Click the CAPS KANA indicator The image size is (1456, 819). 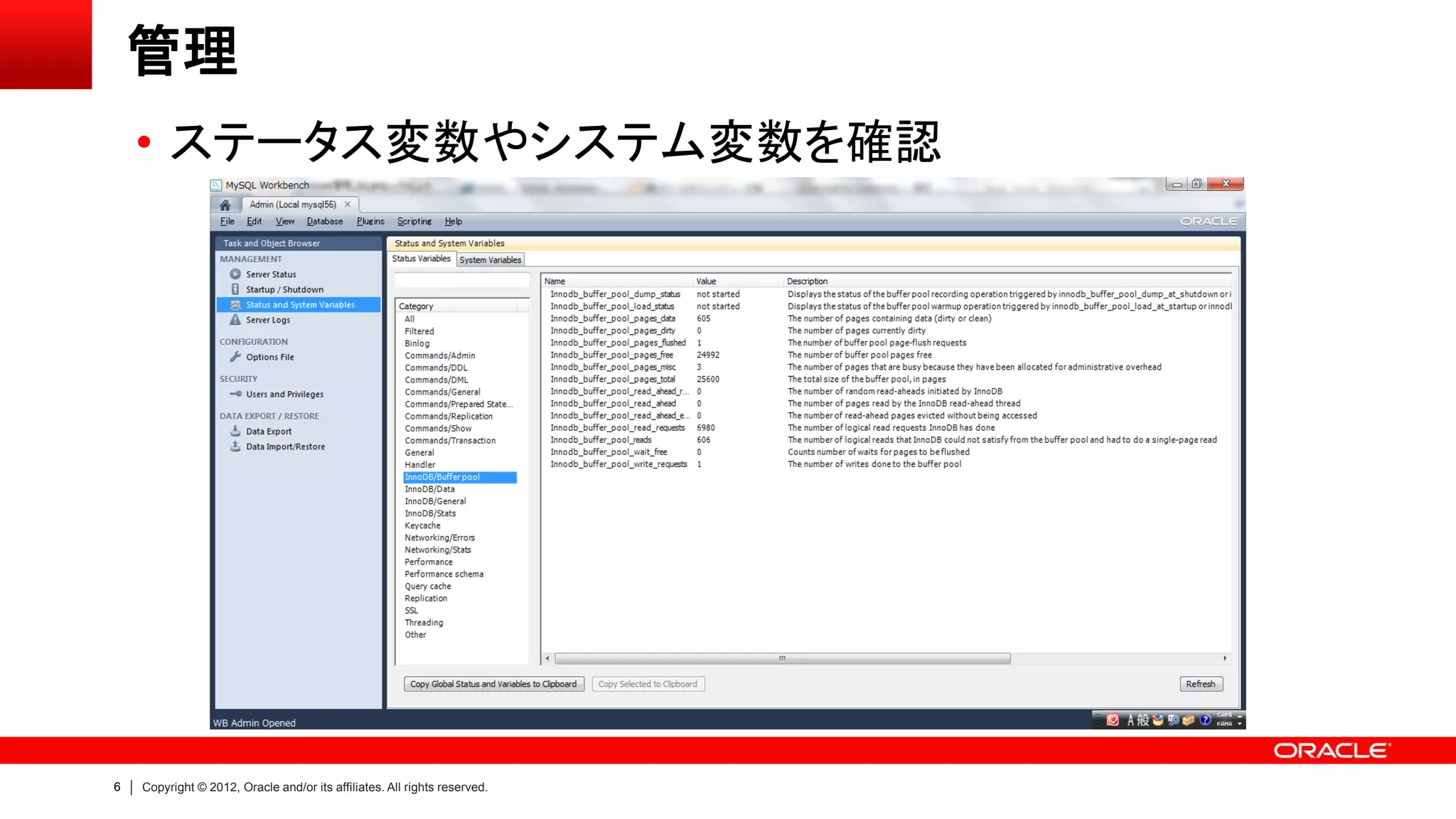(x=1224, y=719)
